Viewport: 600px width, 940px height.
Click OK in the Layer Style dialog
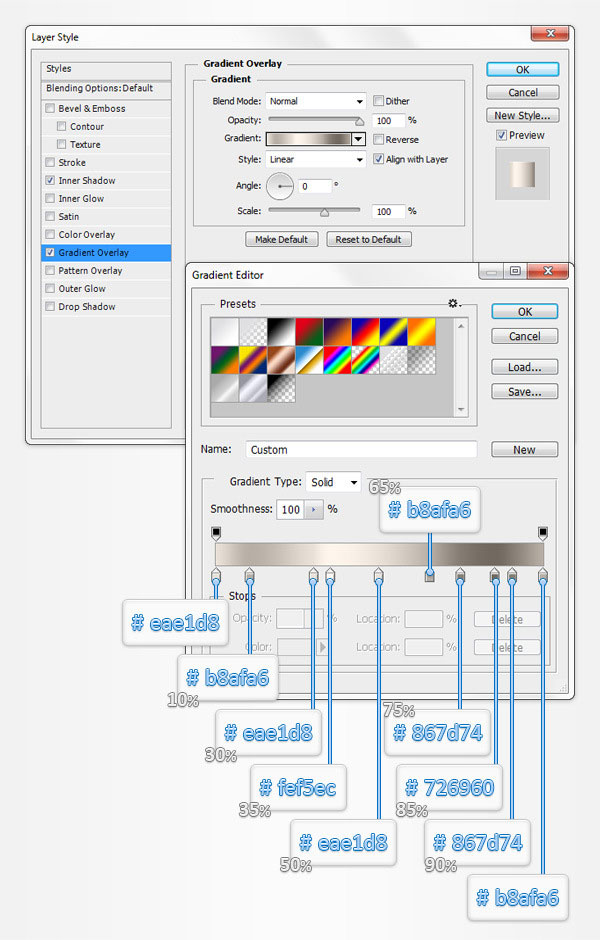(523, 70)
